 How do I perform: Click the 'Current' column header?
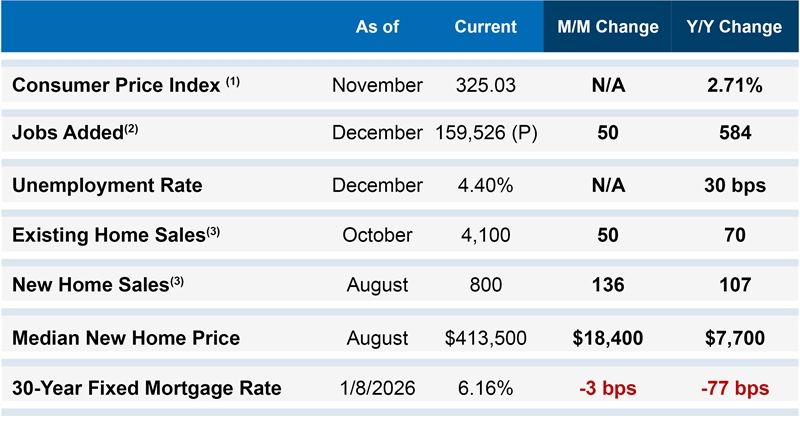point(485,27)
